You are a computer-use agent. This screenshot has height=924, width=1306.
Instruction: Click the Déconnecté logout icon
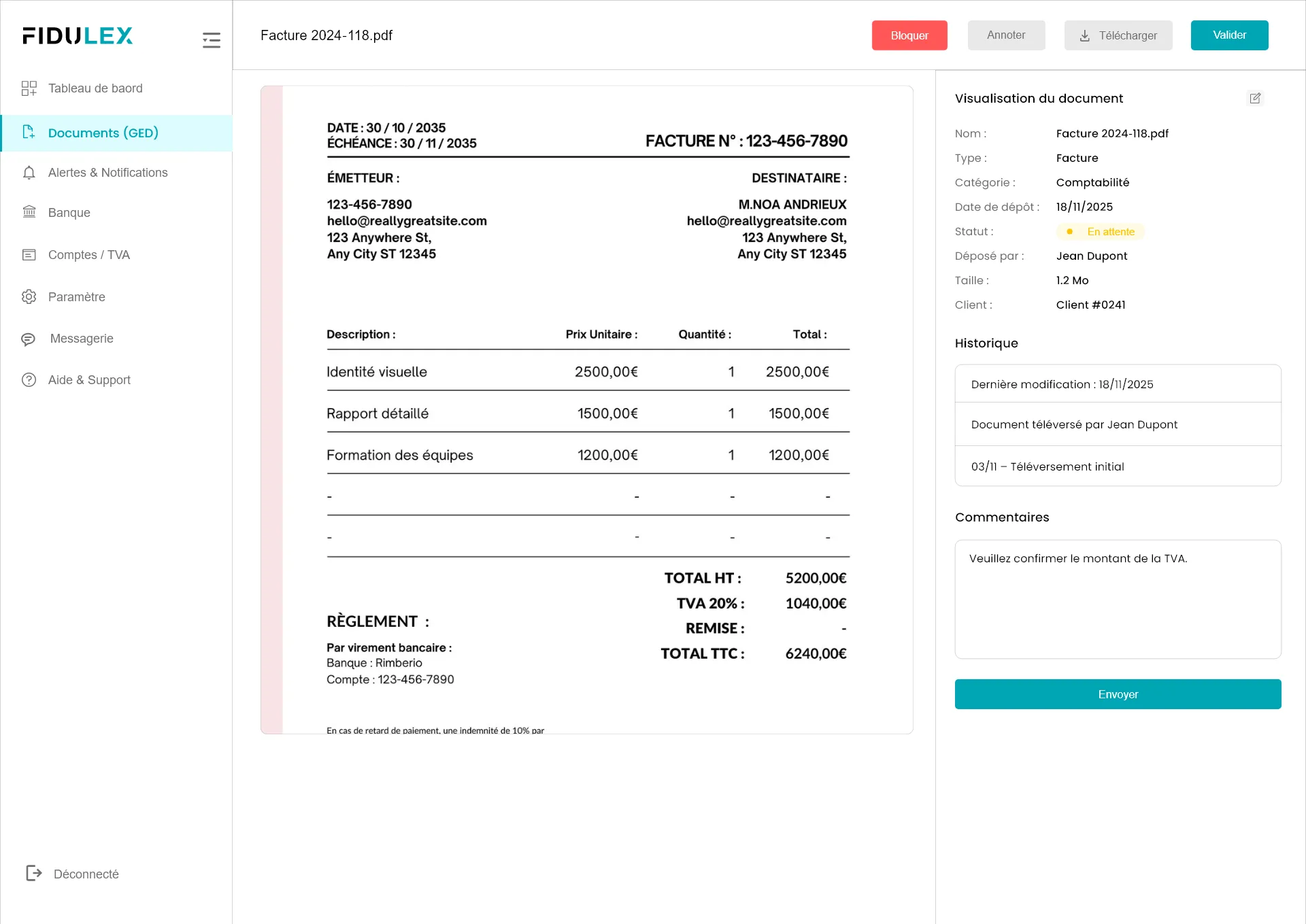tap(33, 873)
